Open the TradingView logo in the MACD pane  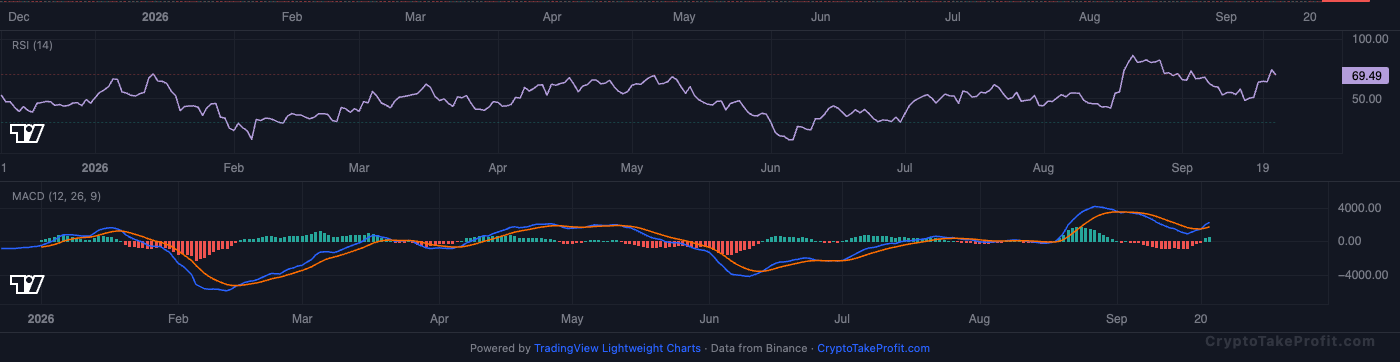click(x=26, y=285)
